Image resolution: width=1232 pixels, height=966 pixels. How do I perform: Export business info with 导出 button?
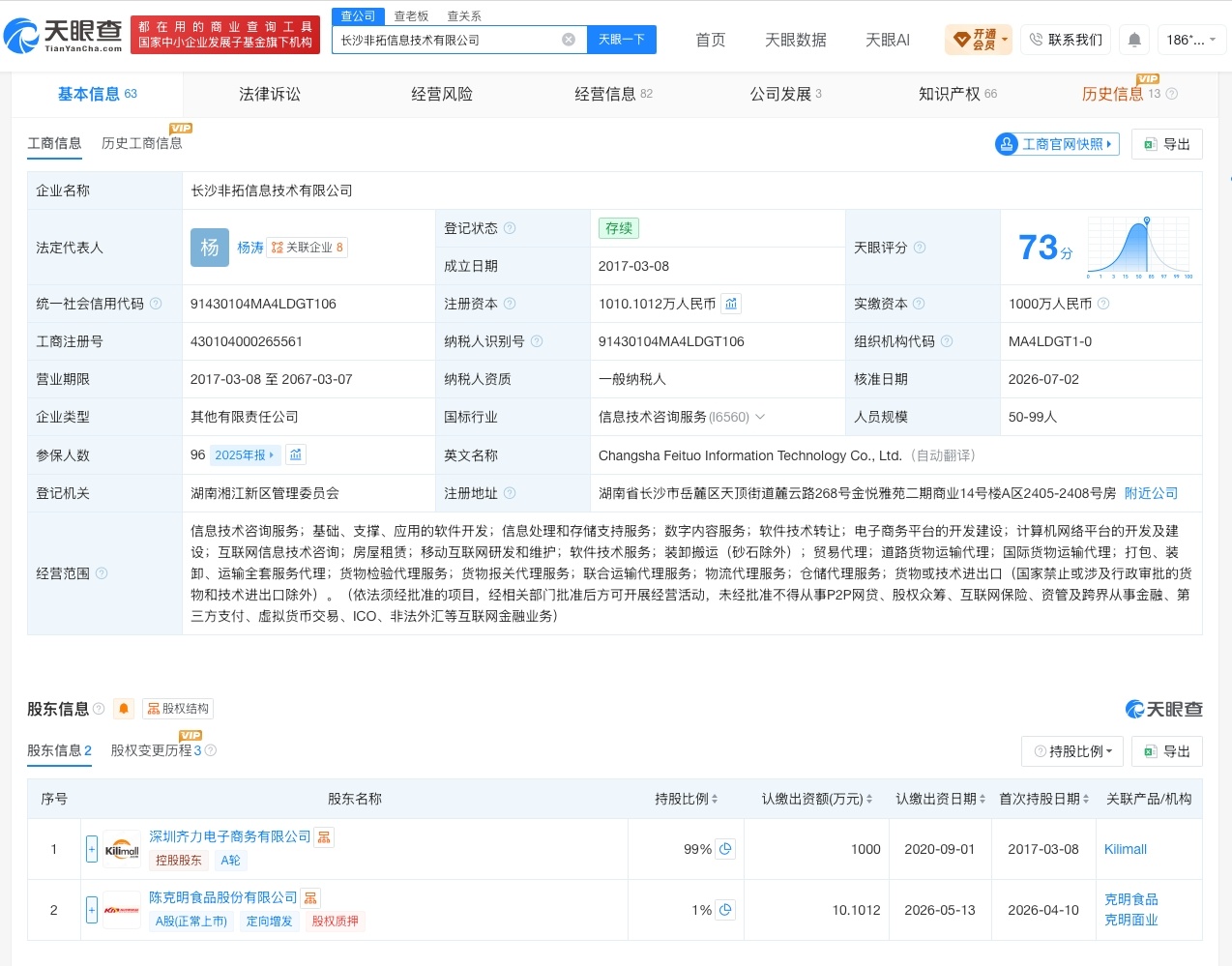[x=1167, y=144]
